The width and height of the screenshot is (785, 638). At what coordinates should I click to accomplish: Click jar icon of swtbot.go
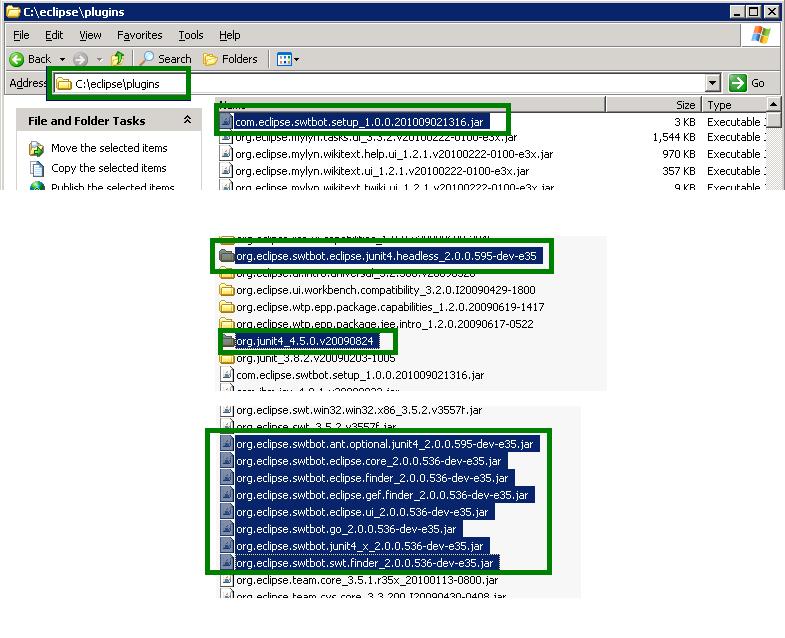tap(227, 529)
